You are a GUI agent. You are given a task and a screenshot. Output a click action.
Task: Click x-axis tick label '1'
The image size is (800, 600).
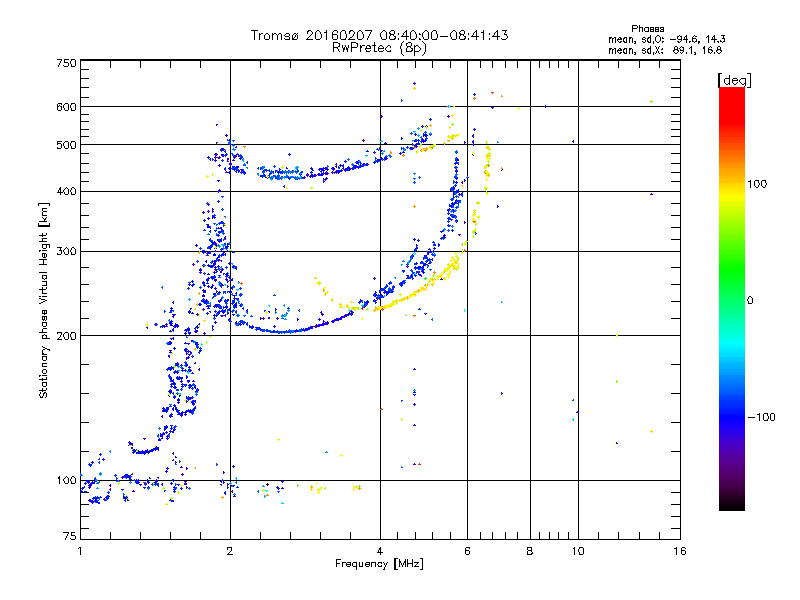pos(80,551)
